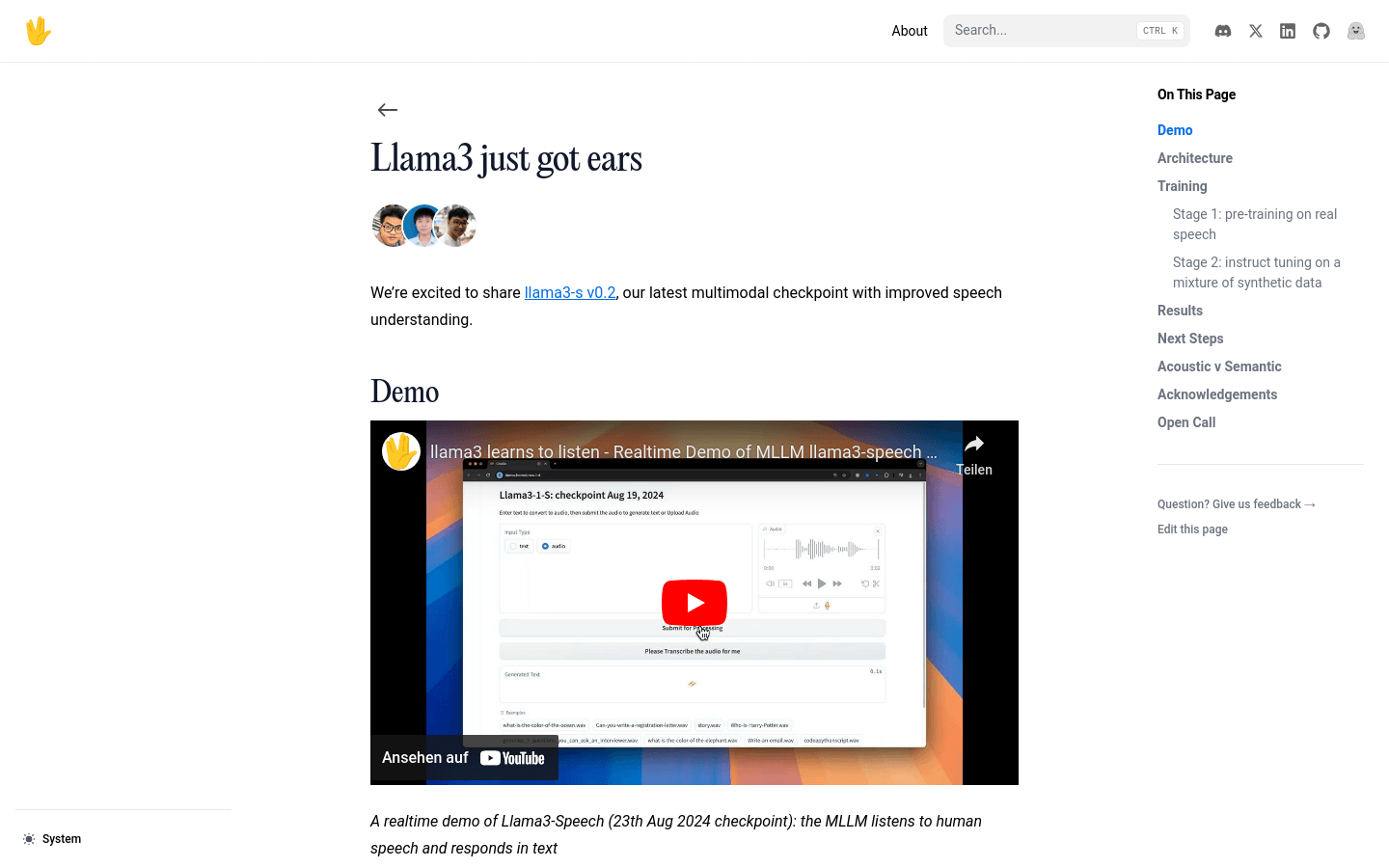Click the YouTube channel logo on video
1389x868 pixels.
pos(401,451)
